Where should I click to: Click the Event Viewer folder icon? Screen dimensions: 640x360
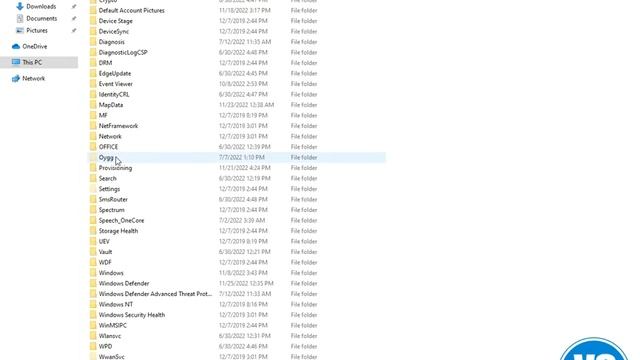click(x=93, y=84)
